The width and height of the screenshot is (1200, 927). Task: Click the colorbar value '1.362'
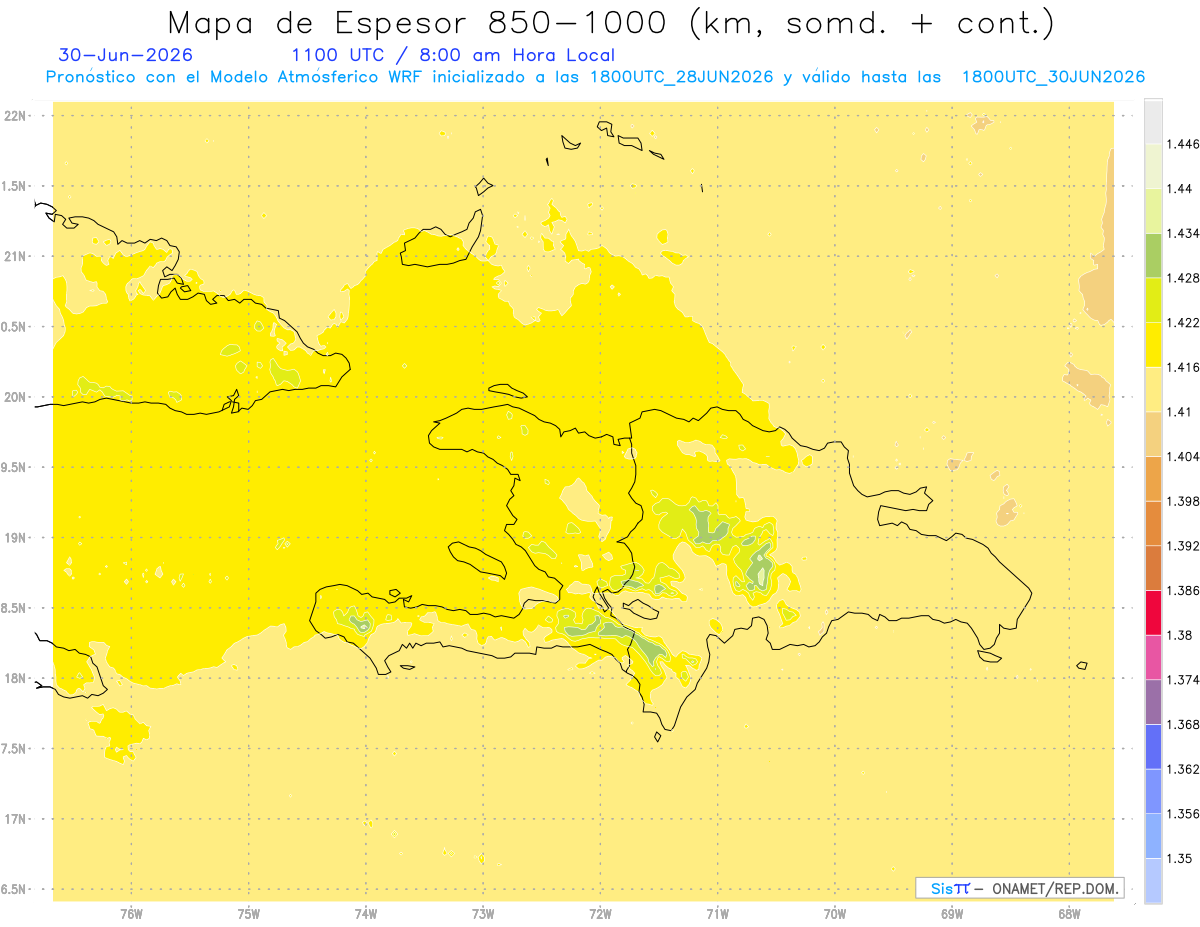pyautogui.click(x=1184, y=769)
